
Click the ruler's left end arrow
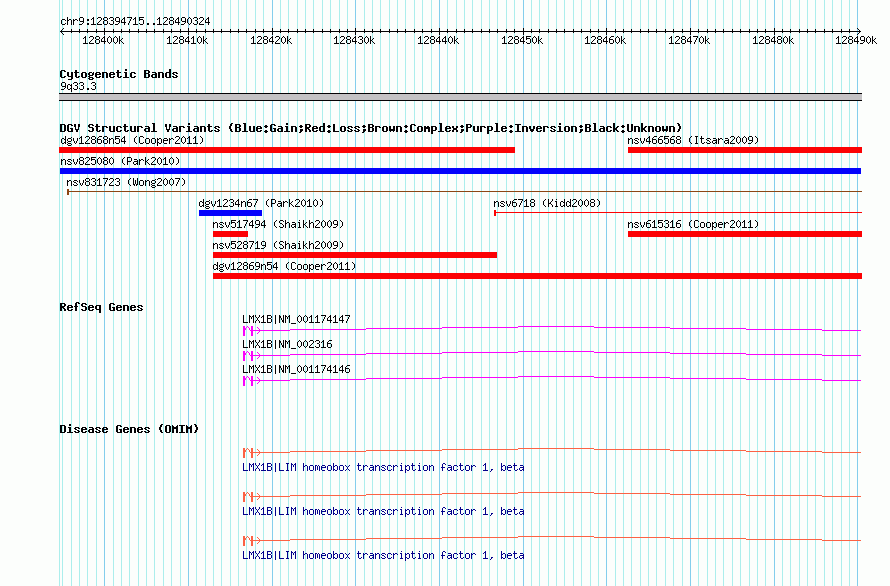[62, 31]
